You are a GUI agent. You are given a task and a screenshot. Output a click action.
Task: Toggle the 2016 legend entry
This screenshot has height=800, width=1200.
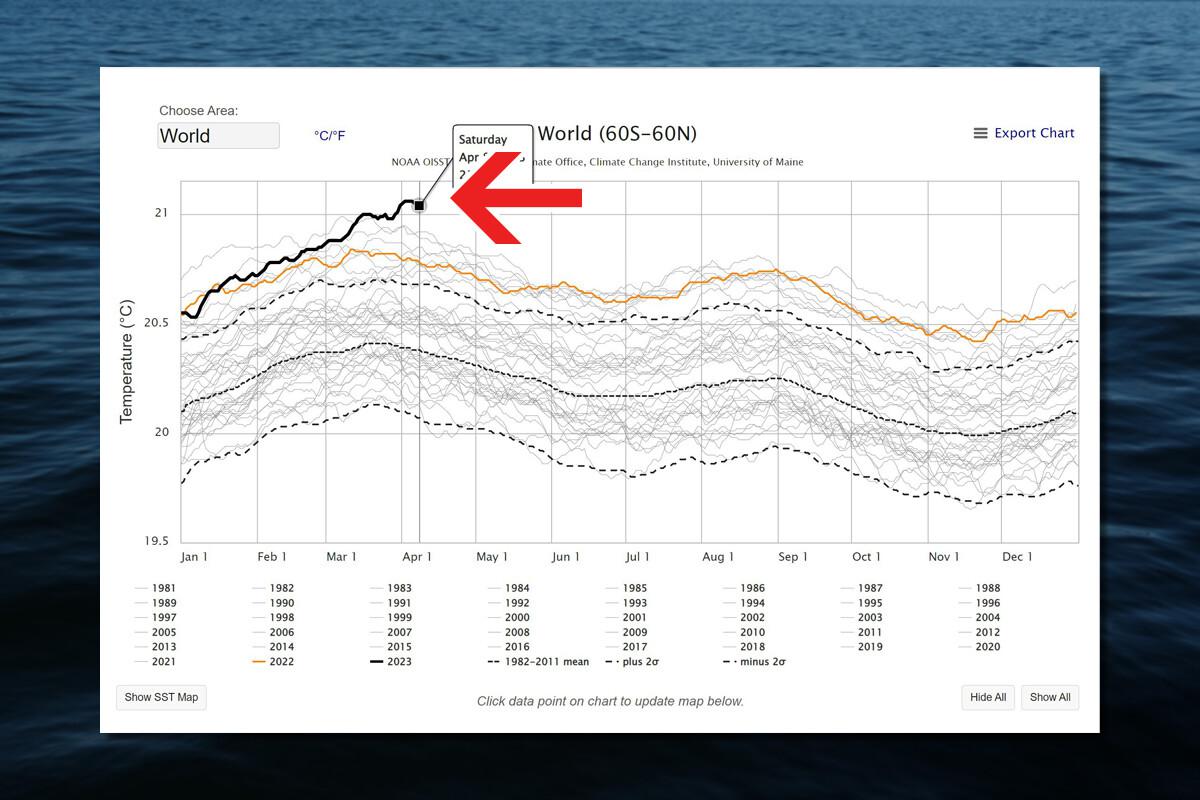517,647
